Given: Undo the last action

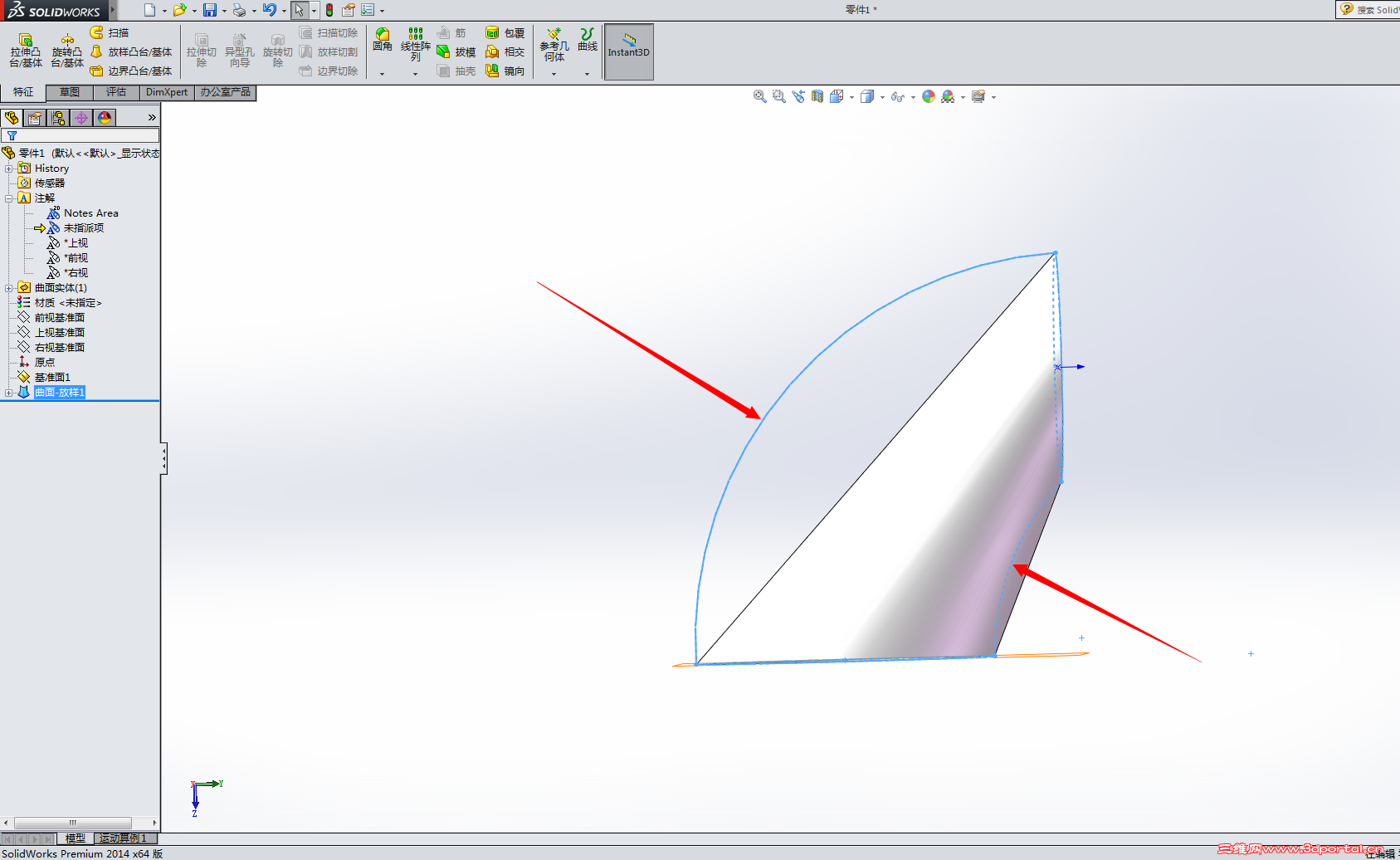Looking at the screenshot, I should [x=270, y=10].
